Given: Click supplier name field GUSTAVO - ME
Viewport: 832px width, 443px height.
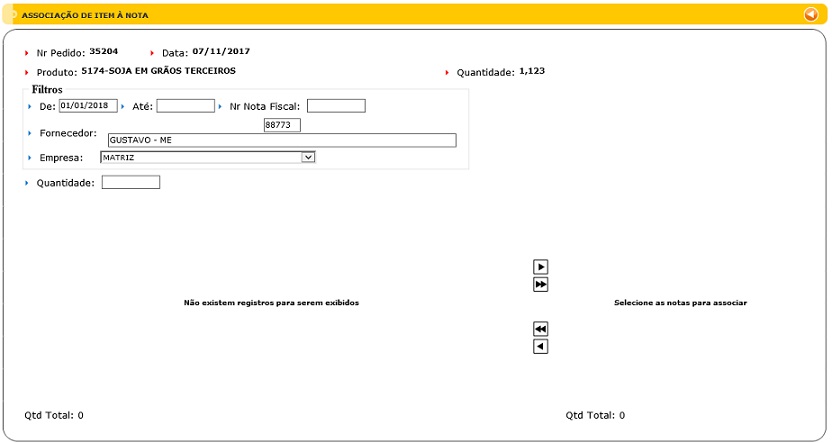Looking at the screenshot, I should (280, 140).
